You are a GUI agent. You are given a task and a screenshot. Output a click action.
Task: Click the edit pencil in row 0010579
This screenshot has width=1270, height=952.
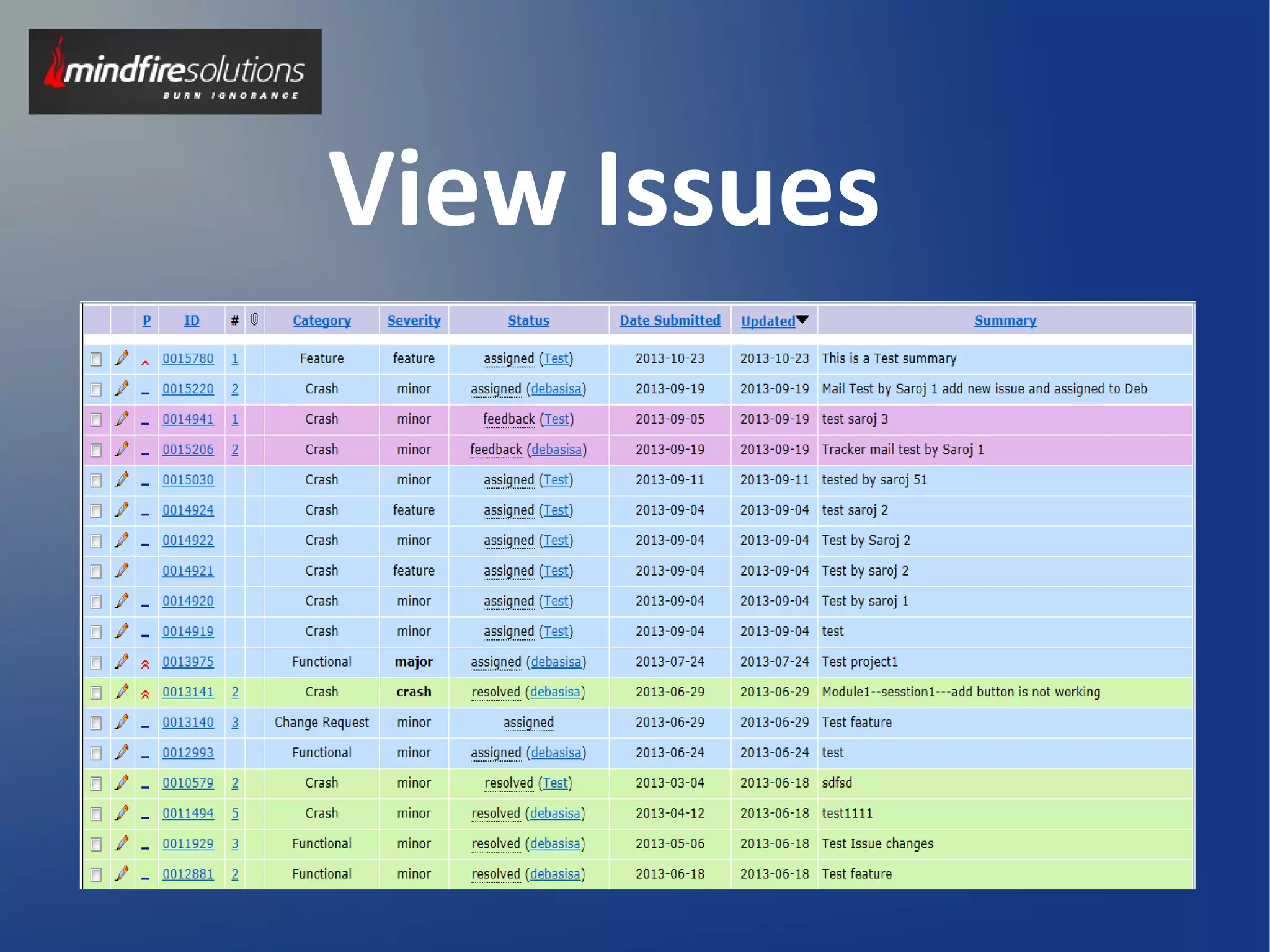click(122, 783)
